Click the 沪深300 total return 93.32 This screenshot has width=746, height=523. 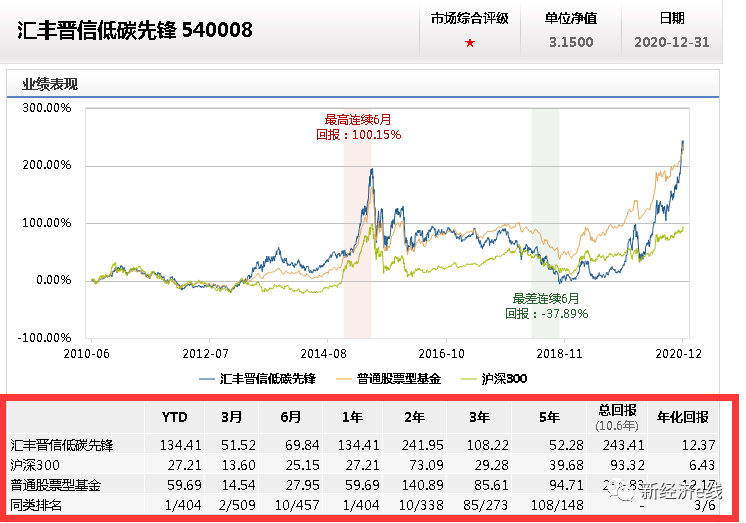[x=627, y=465]
